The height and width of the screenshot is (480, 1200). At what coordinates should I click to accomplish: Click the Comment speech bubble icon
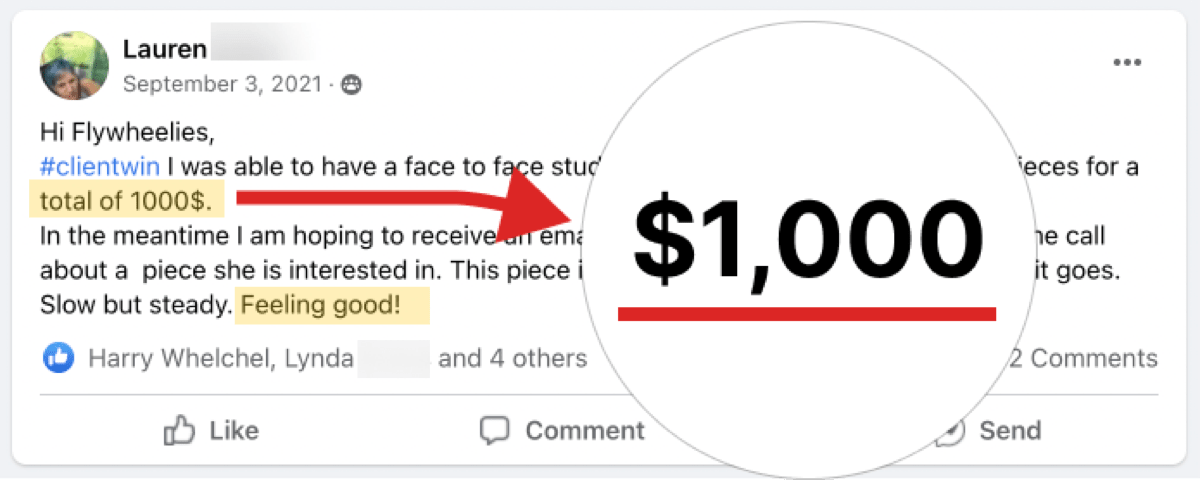pyautogui.click(x=494, y=431)
